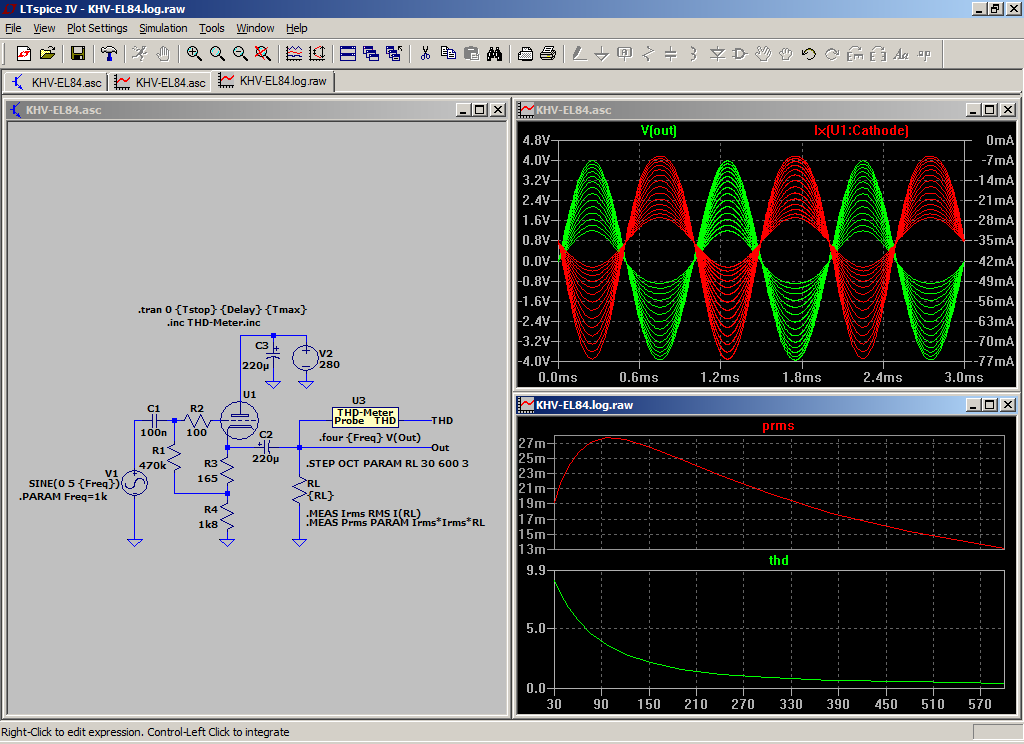Zoom full extents with crossed magnifier icon

point(263,54)
